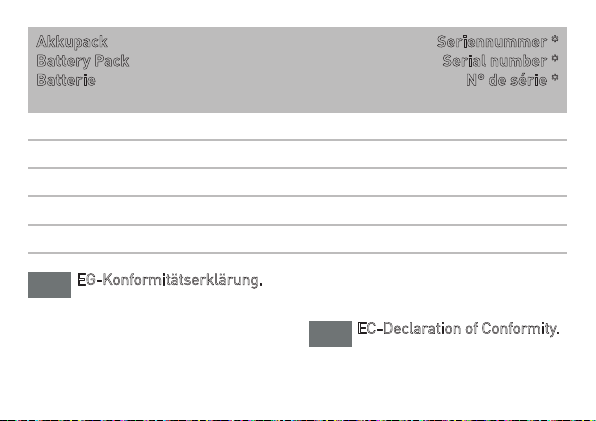Viewport: 596px width, 421px height.
Task: Click the asterisk after N° de série
Action: tap(555, 78)
